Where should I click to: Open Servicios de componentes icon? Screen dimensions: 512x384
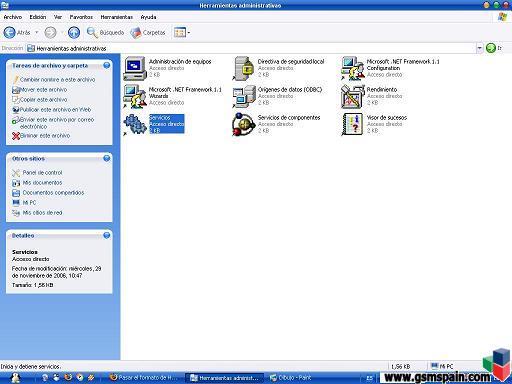pos(244,124)
